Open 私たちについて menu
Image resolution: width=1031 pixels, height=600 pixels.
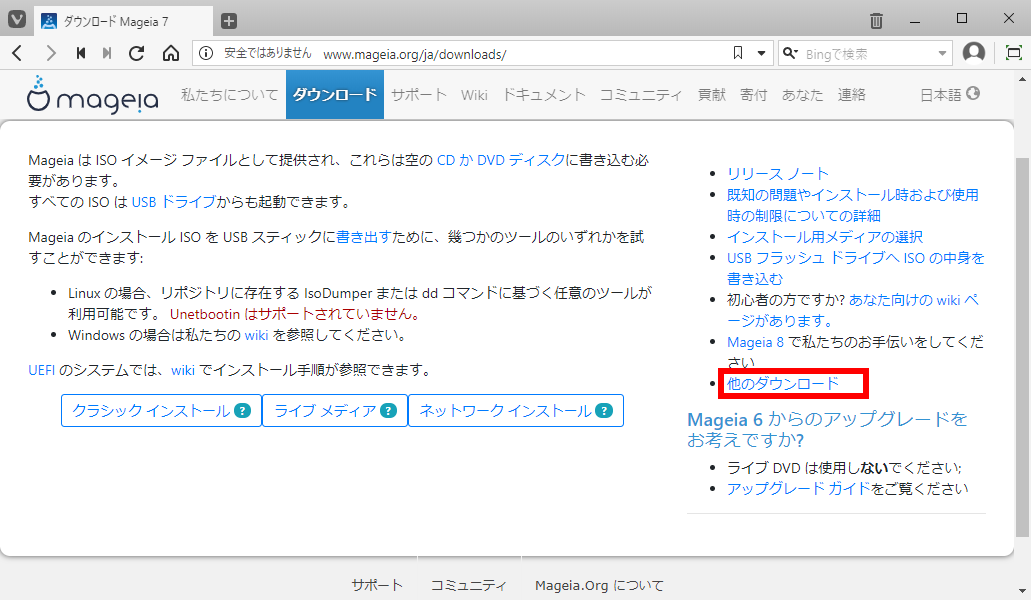tap(229, 95)
